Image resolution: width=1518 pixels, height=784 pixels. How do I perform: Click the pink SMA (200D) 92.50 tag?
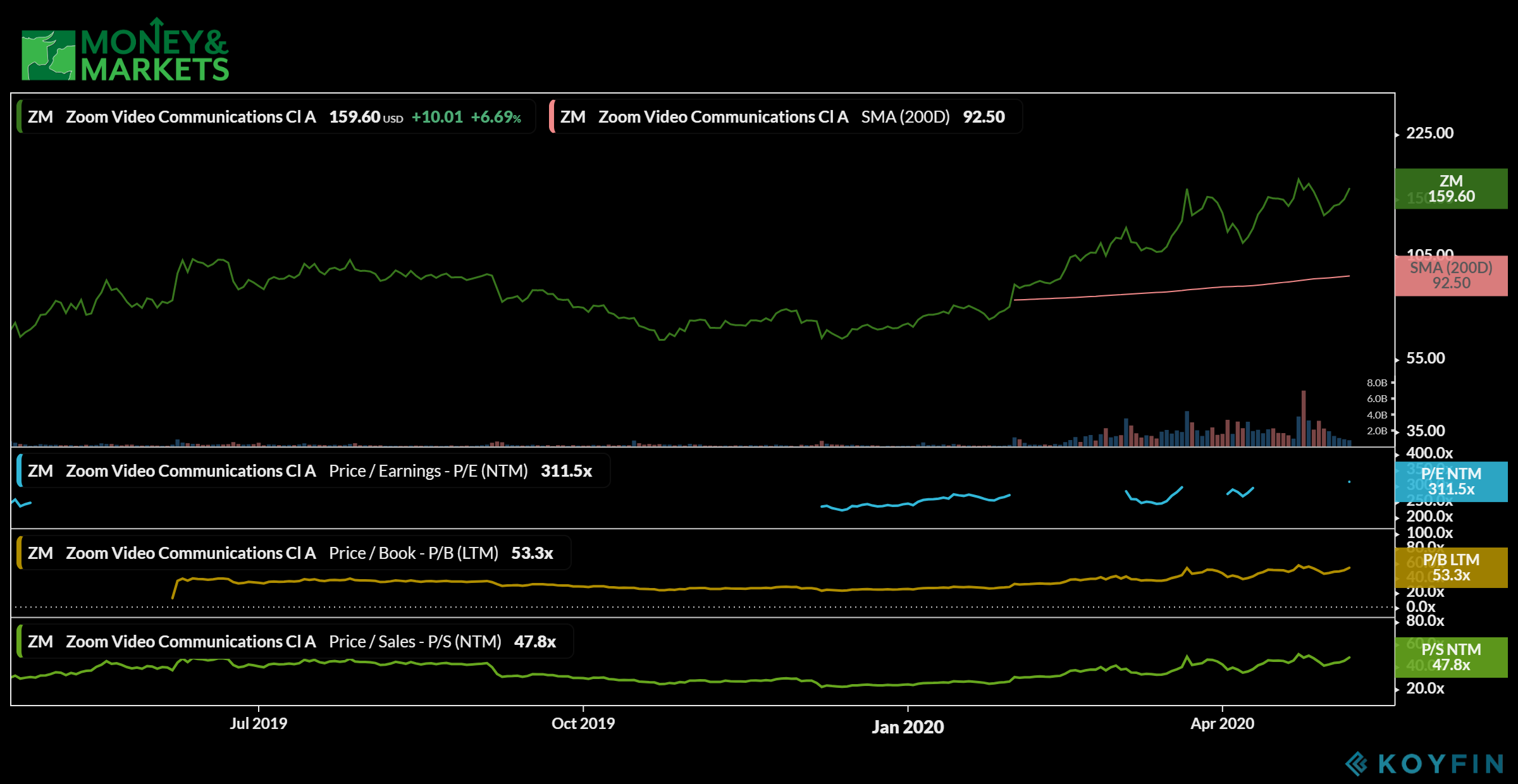click(x=1451, y=276)
